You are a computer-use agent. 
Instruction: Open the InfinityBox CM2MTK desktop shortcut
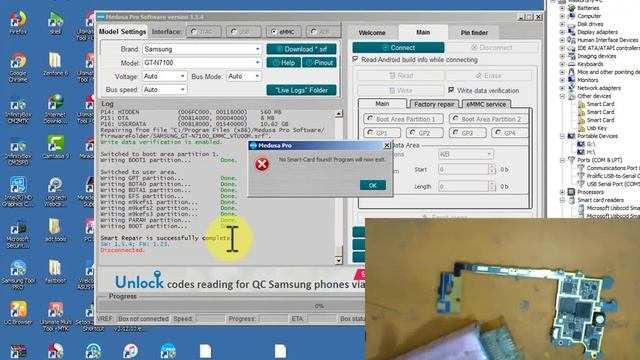click(18, 110)
